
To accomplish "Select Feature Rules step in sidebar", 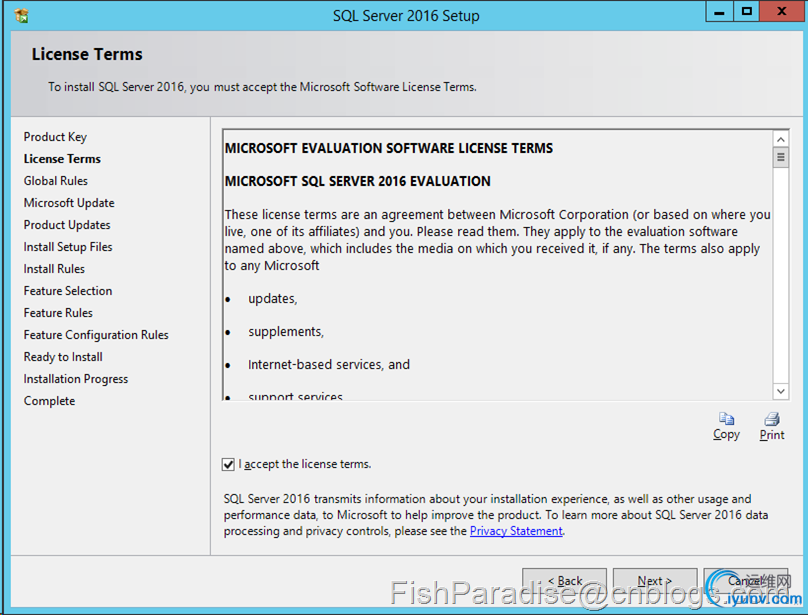I will point(58,313).
